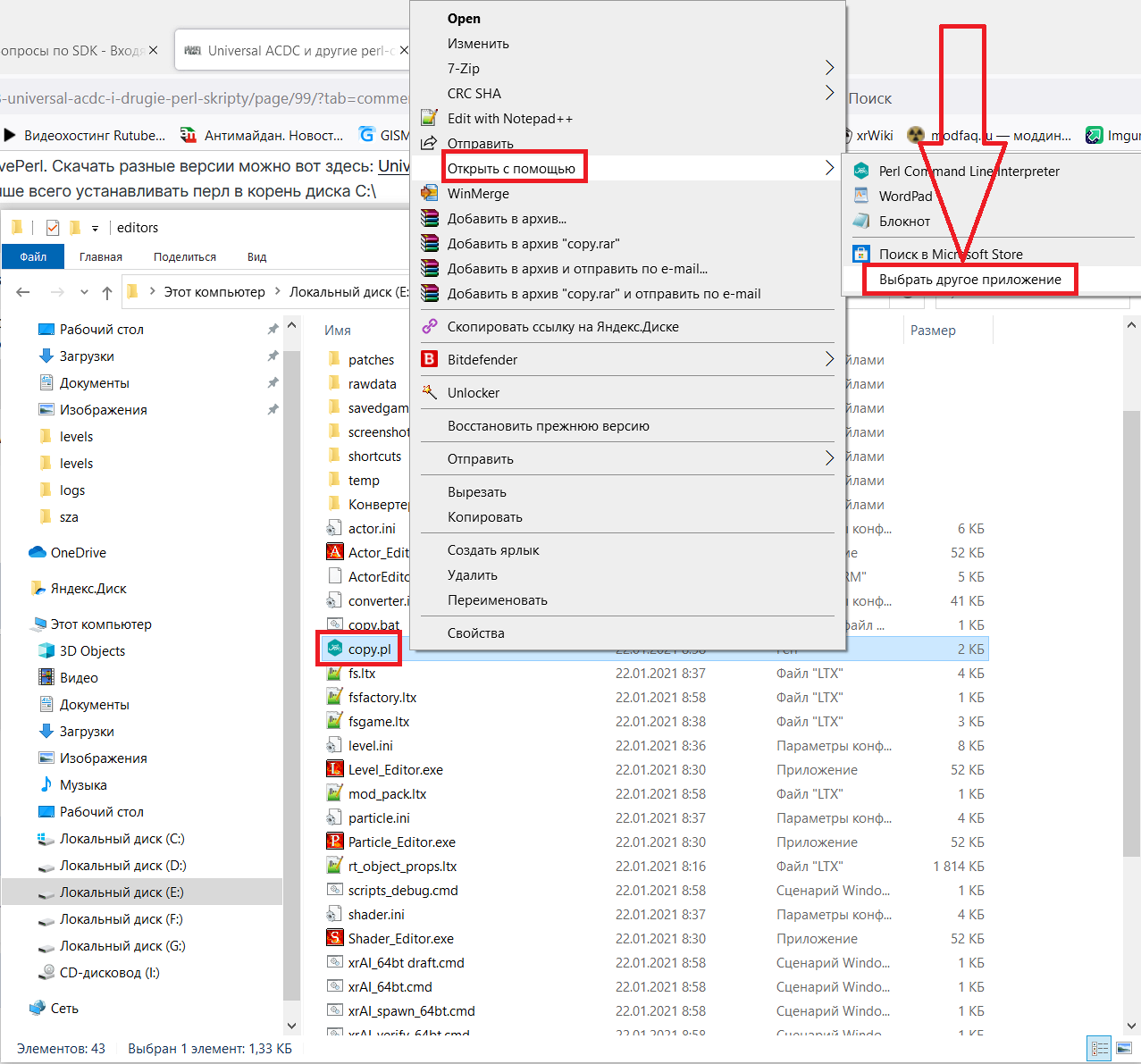
Task: Expand the CRC SHA submenu arrow
Action: (829, 93)
